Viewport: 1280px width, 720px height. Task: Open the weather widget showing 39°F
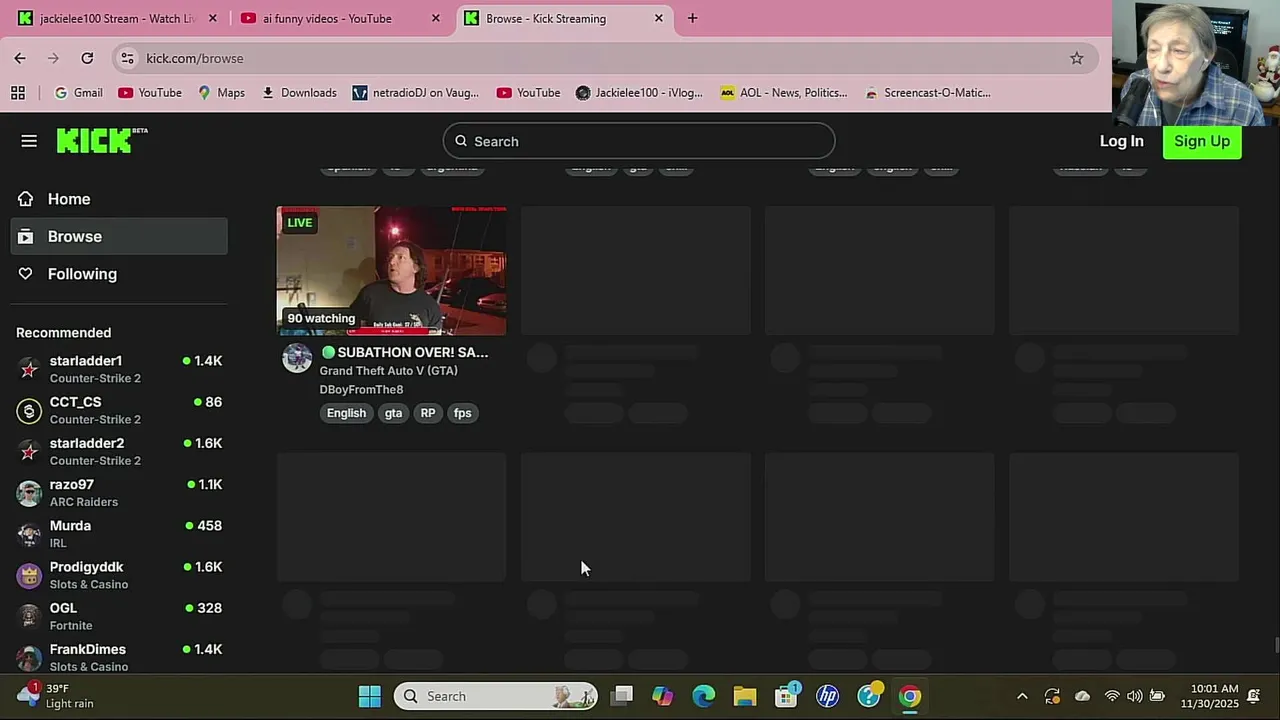[x=58, y=696]
